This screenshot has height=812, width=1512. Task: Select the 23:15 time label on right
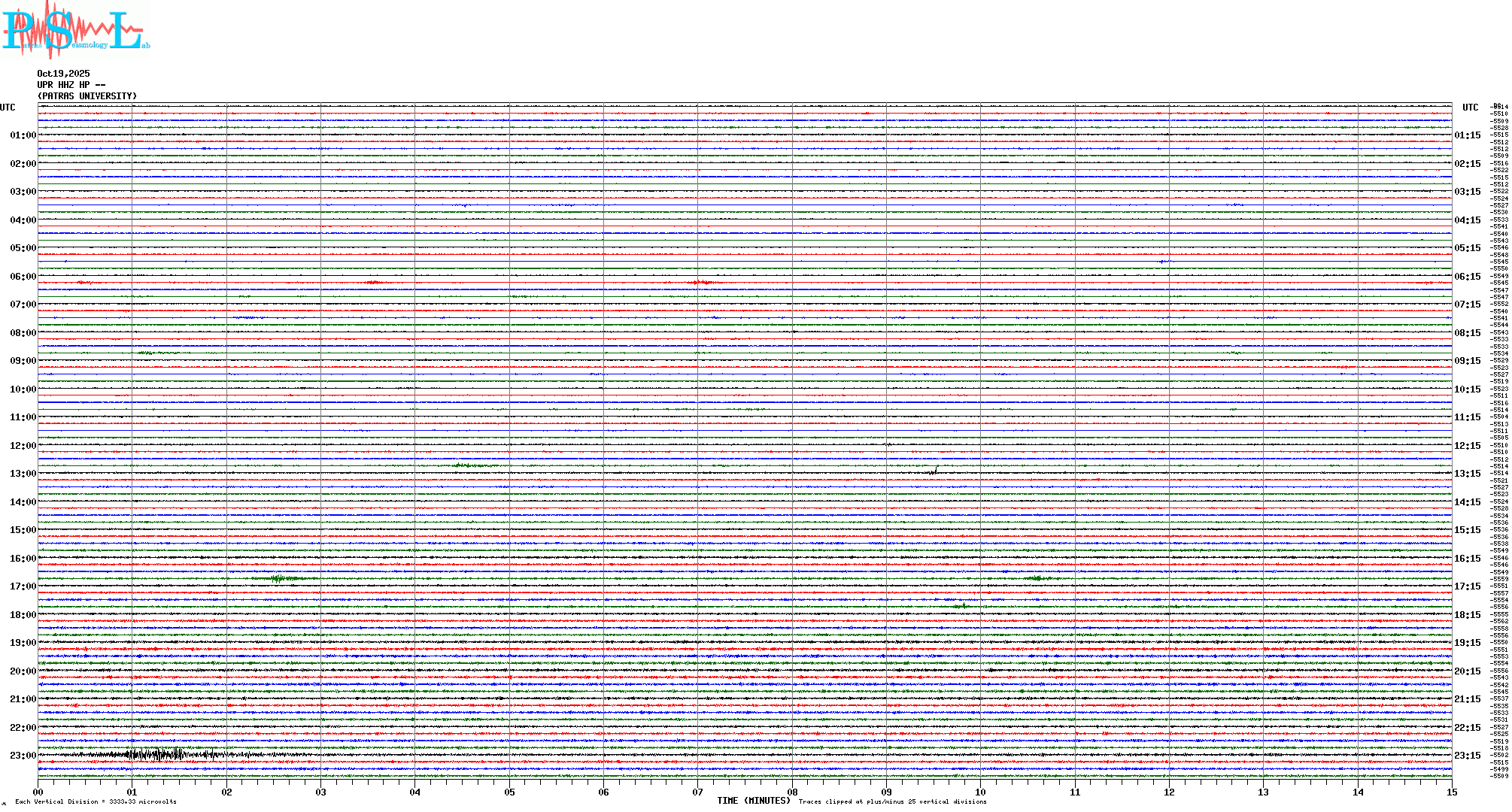[1467, 756]
